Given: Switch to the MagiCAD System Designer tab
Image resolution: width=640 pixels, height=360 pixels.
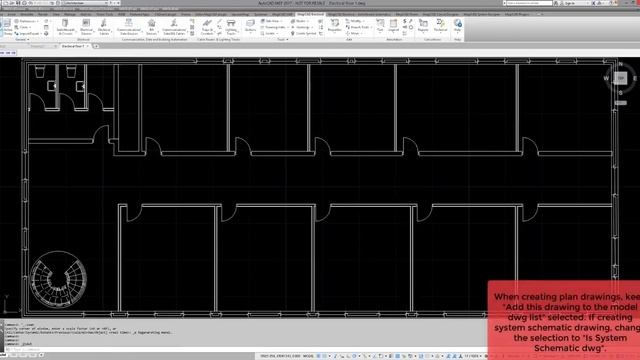Looking at the screenshot, I should tap(481, 14).
